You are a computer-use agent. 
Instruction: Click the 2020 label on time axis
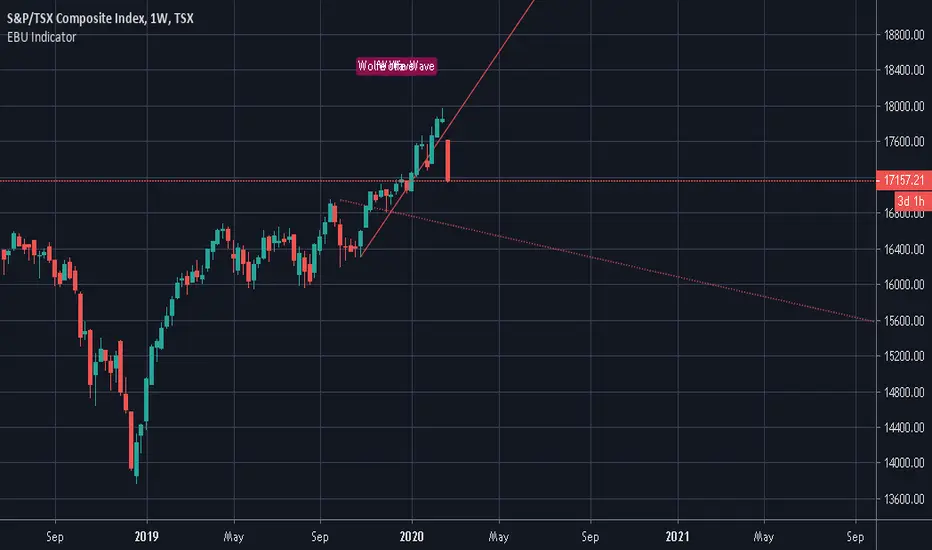(x=411, y=536)
